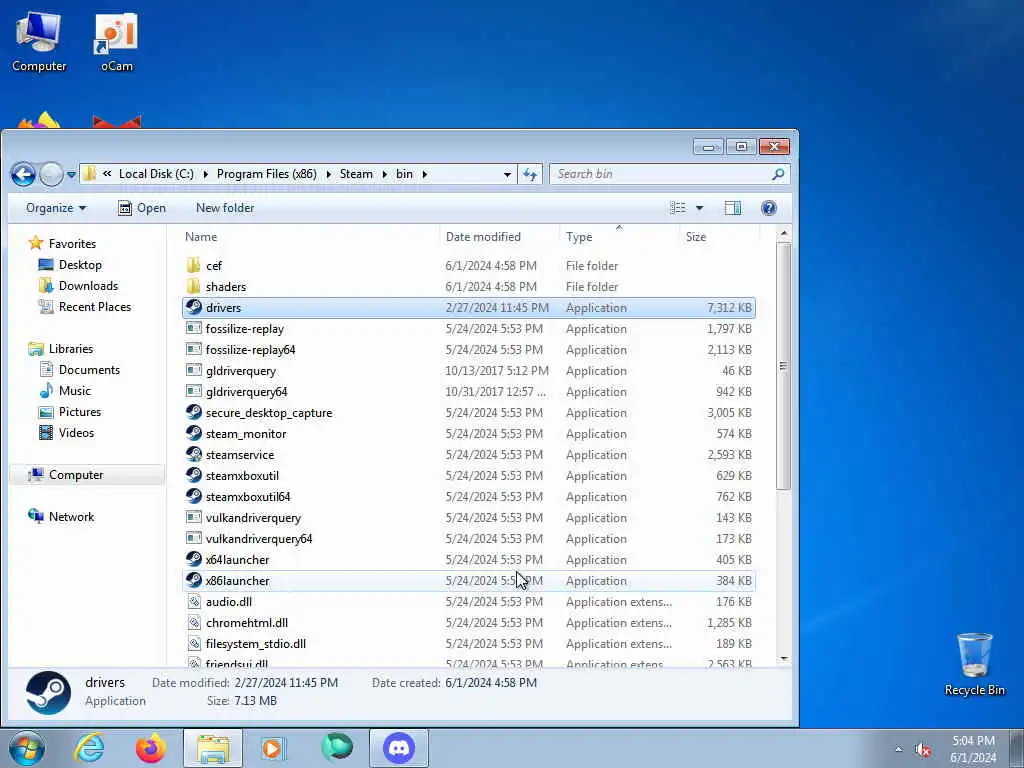The width and height of the screenshot is (1024, 768).
Task: Expand the address bar history dropdown
Action: pyautogui.click(x=507, y=174)
